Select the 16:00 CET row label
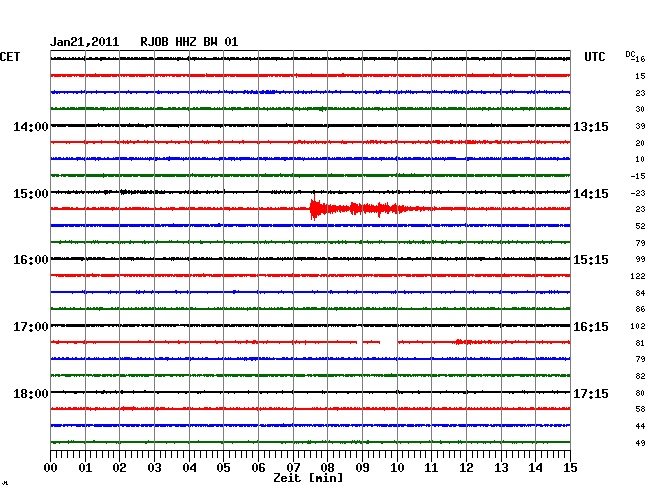This screenshot has width=650, height=494. point(31,260)
